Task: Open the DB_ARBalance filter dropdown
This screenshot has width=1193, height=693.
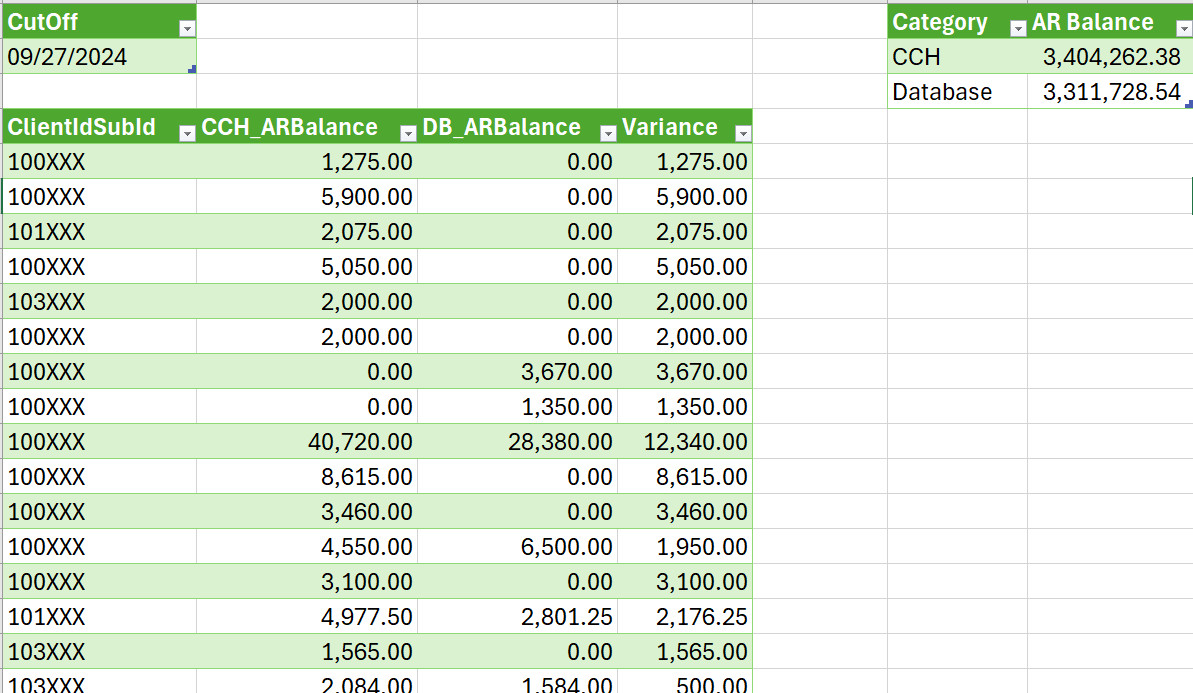Action: (x=607, y=134)
